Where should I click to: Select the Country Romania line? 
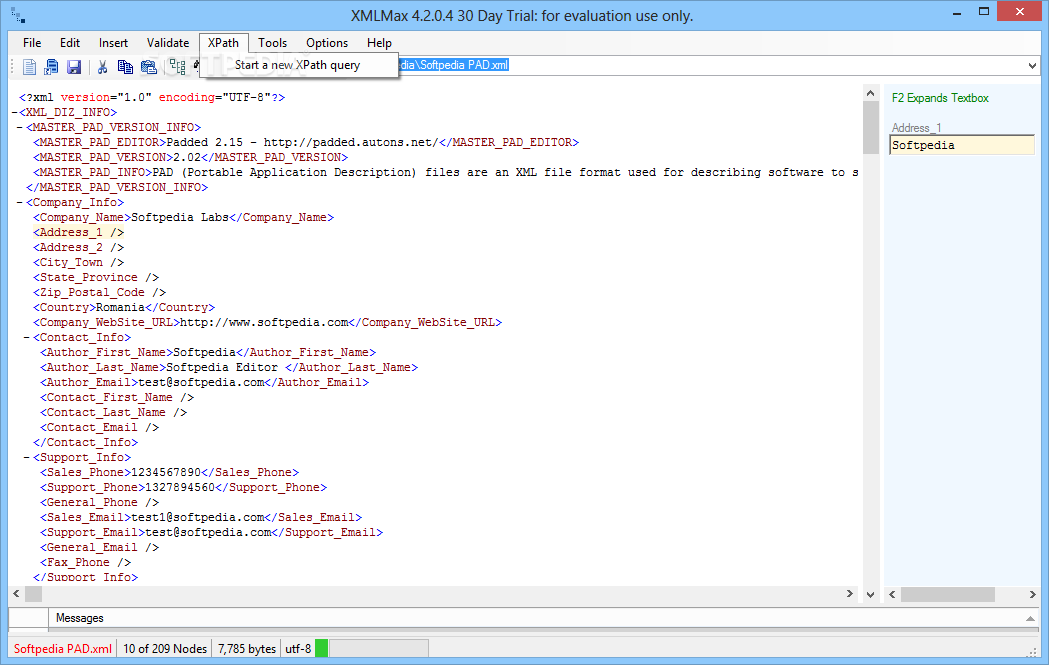124,307
